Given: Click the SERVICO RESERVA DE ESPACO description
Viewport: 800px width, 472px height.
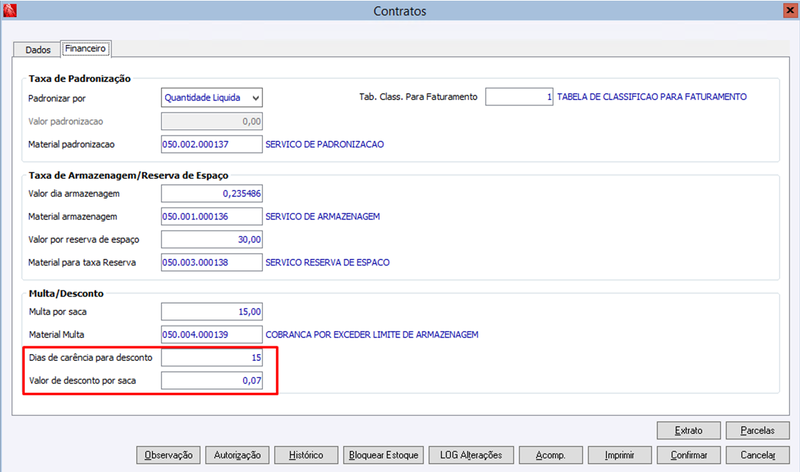Looking at the screenshot, I should click(328, 262).
